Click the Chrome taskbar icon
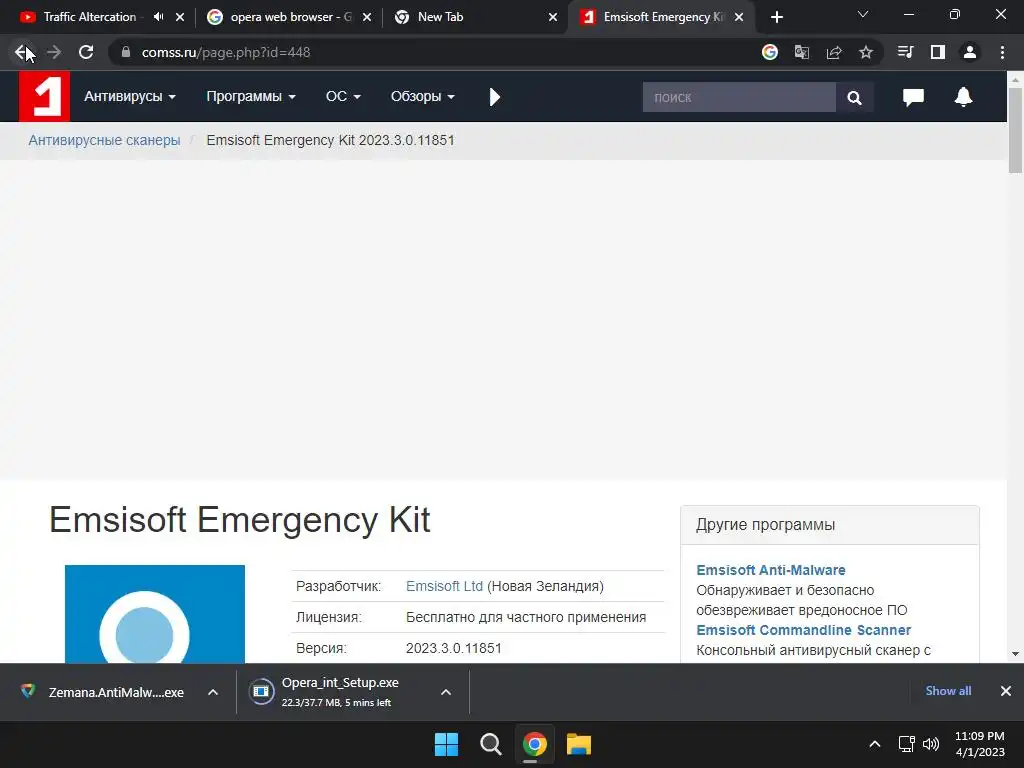Screen dimensions: 1024x768 [x=534, y=744]
